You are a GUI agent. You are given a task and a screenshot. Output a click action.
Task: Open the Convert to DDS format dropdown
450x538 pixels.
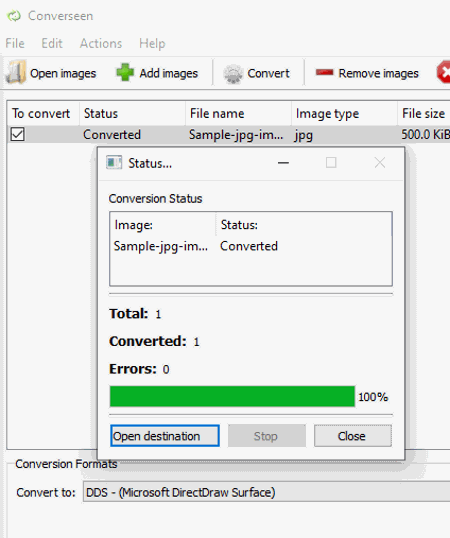click(x=266, y=492)
